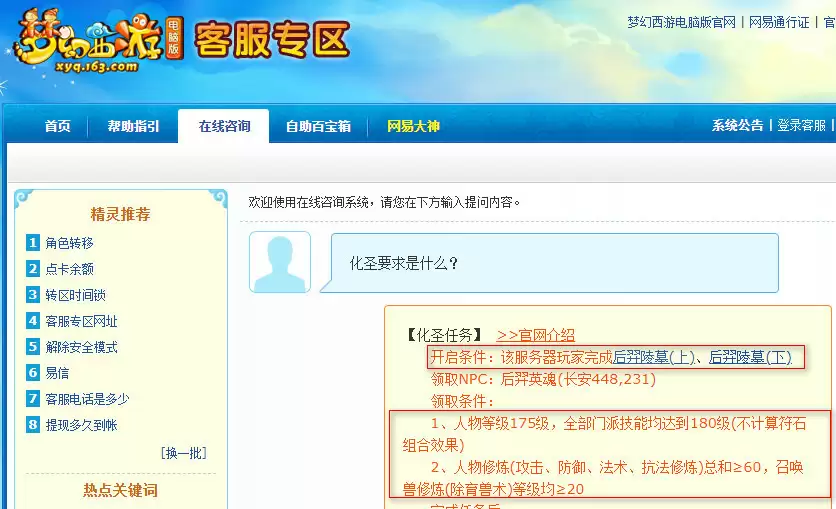The height and width of the screenshot is (509, 836).
Task: Open the 提现多久到帐 recommended question
Action: coord(82,425)
